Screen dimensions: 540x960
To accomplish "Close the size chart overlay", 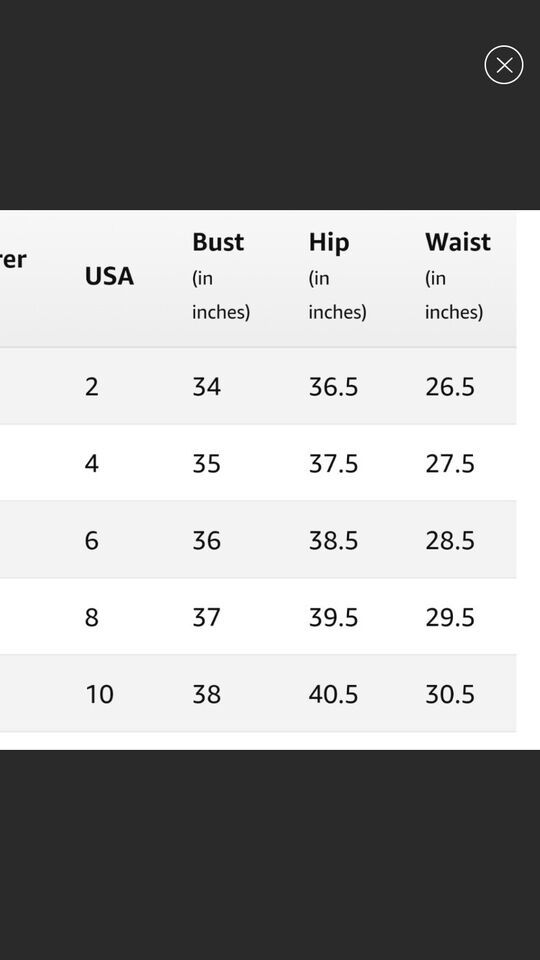I will [x=503, y=65].
